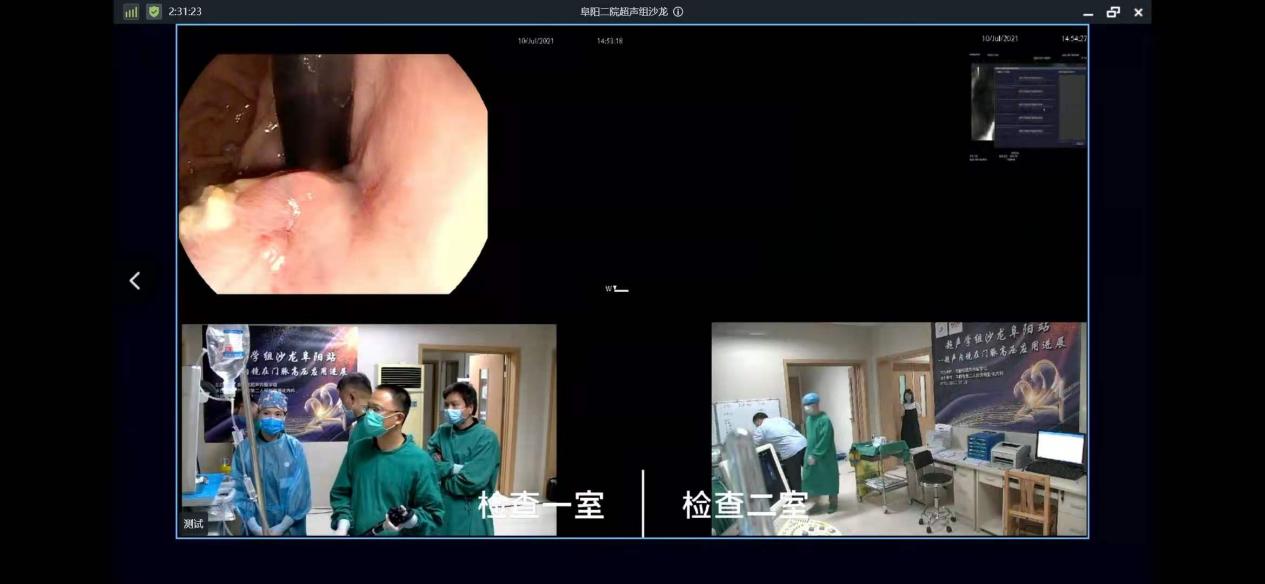Click the green network signal strength icon
1265x584 pixels.
pos(131,12)
